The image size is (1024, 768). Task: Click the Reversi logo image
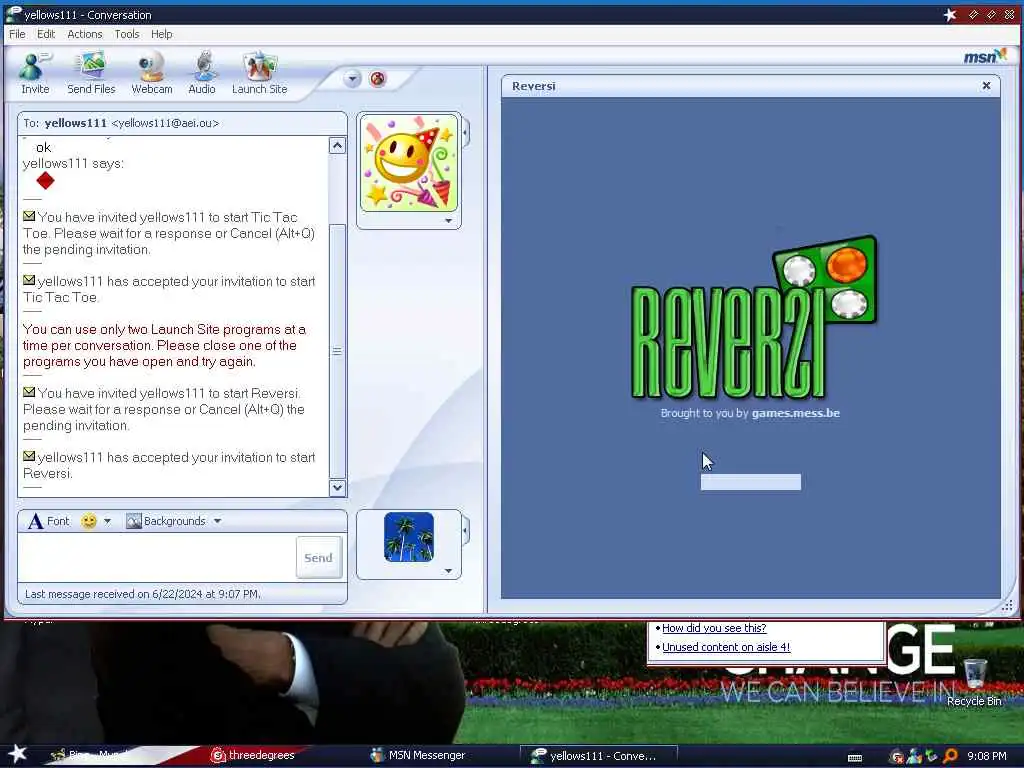[x=754, y=318]
